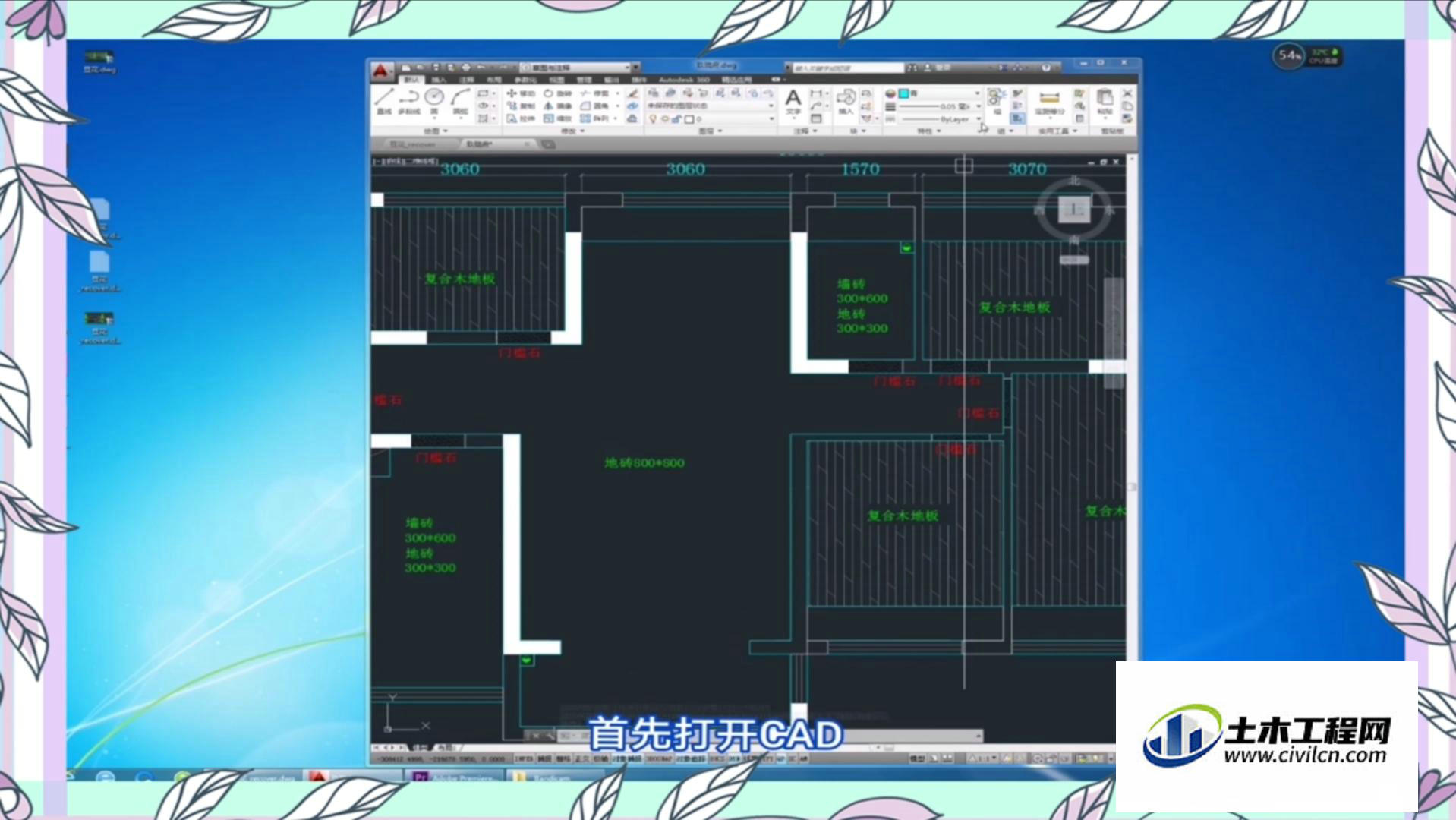Click the top face of the ViewCube
The width and height of the screenshot is (1456, 820).
click(x=1074, y=210)
